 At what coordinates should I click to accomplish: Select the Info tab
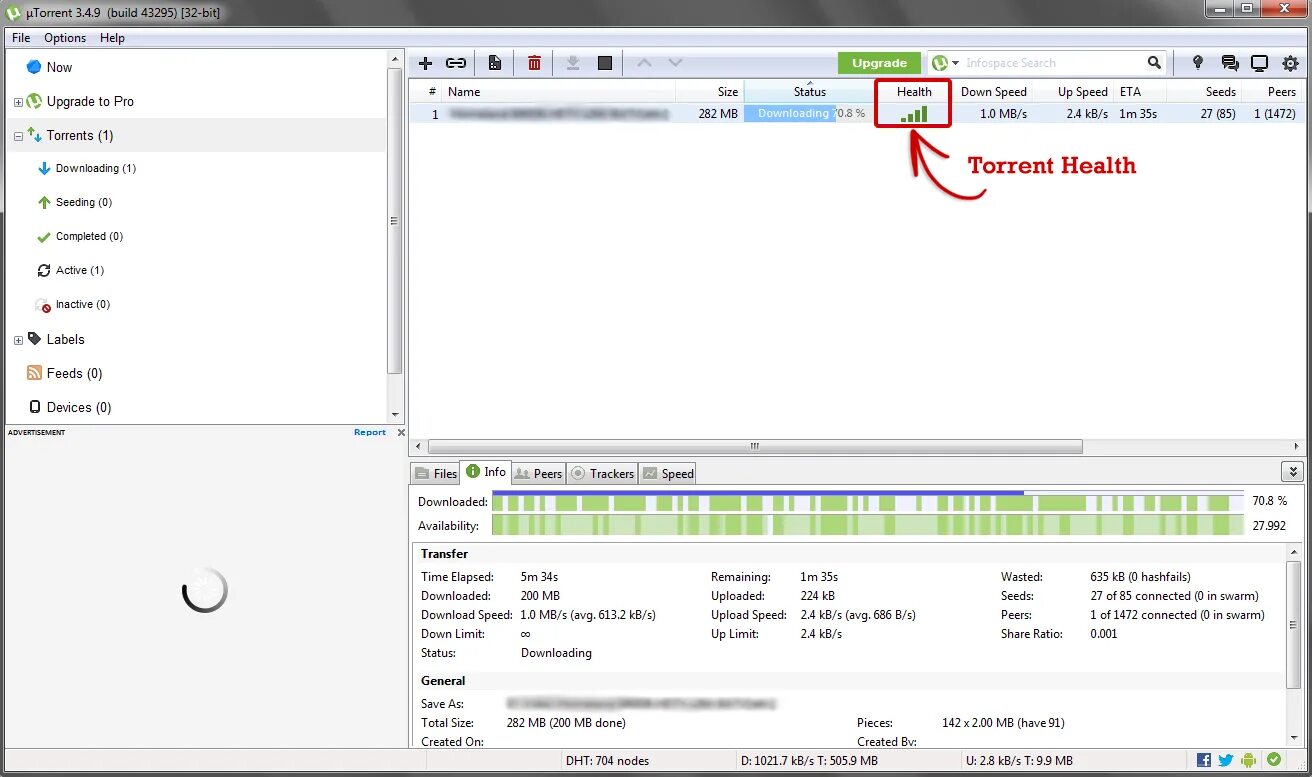[486, 472]
